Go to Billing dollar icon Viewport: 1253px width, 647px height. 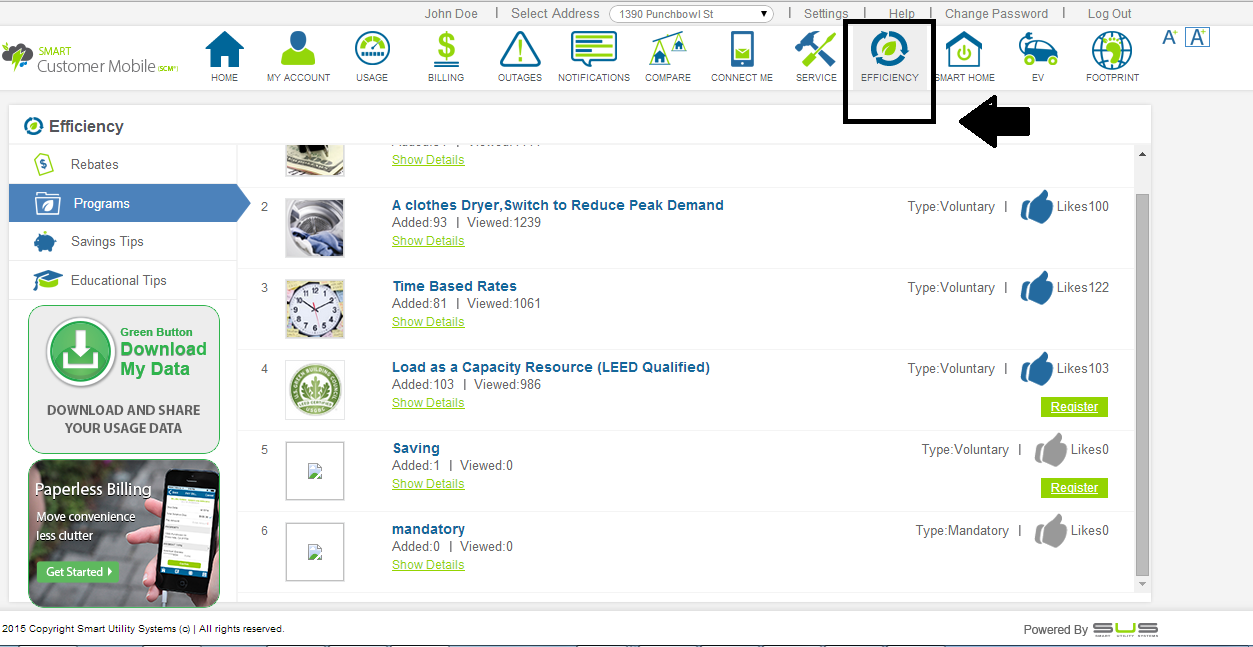(446, 51)
